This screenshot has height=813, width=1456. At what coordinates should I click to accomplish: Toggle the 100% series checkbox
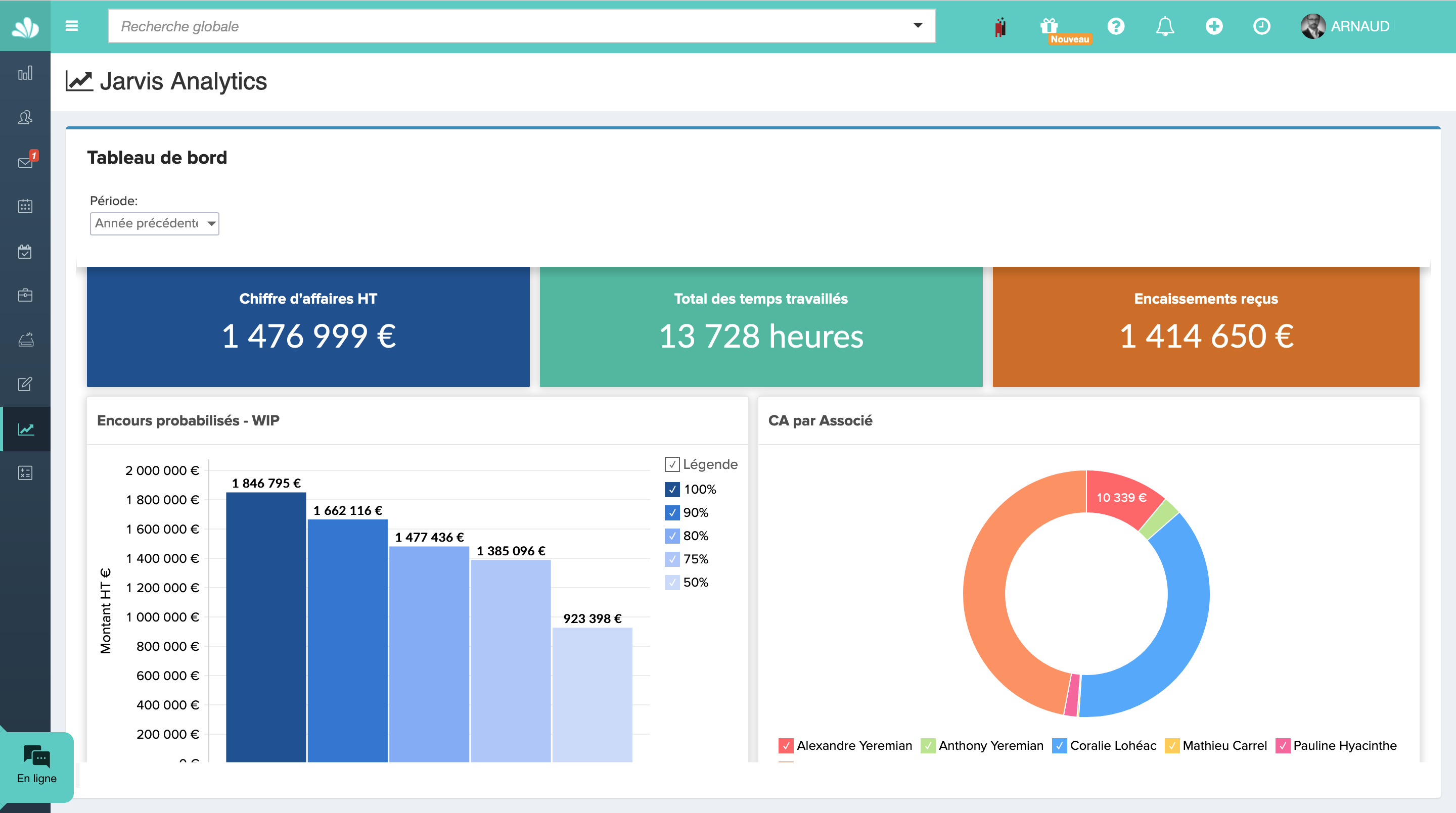click(671, 489)
